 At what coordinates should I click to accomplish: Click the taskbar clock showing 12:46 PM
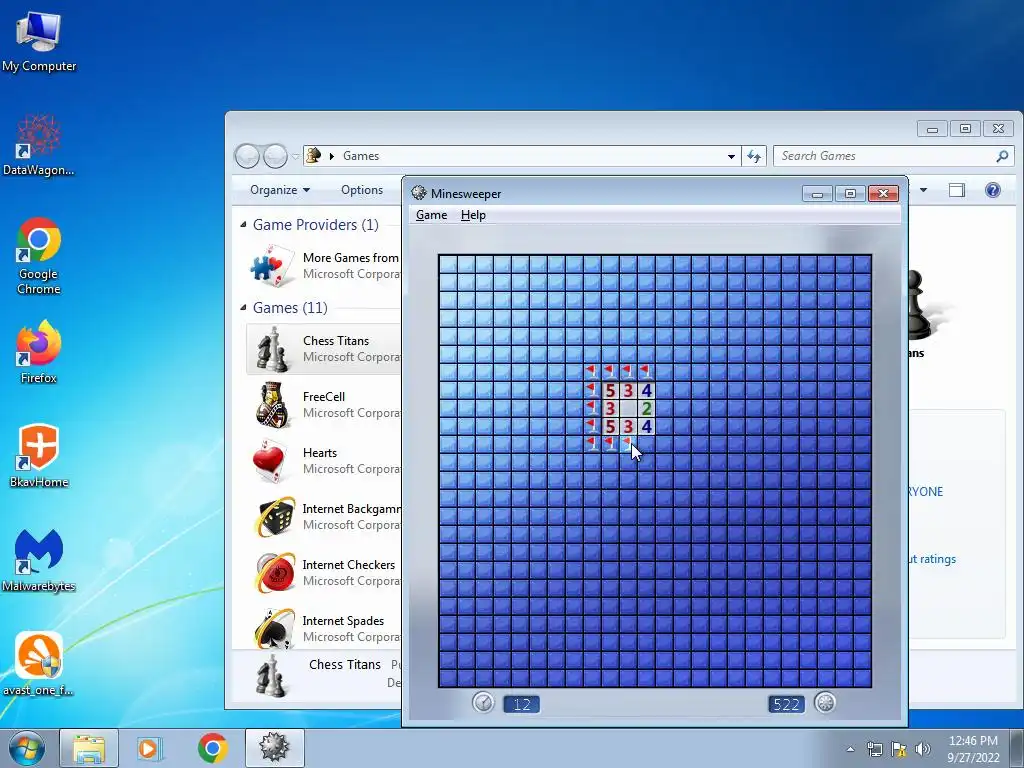973,749
